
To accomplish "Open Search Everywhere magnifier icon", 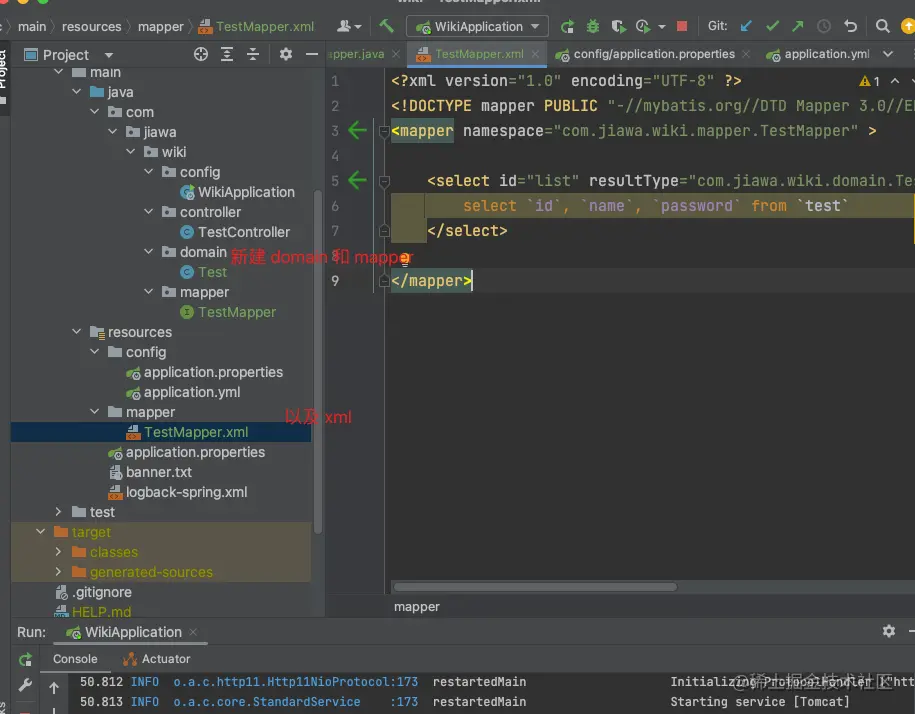I will tap(882, 26).
